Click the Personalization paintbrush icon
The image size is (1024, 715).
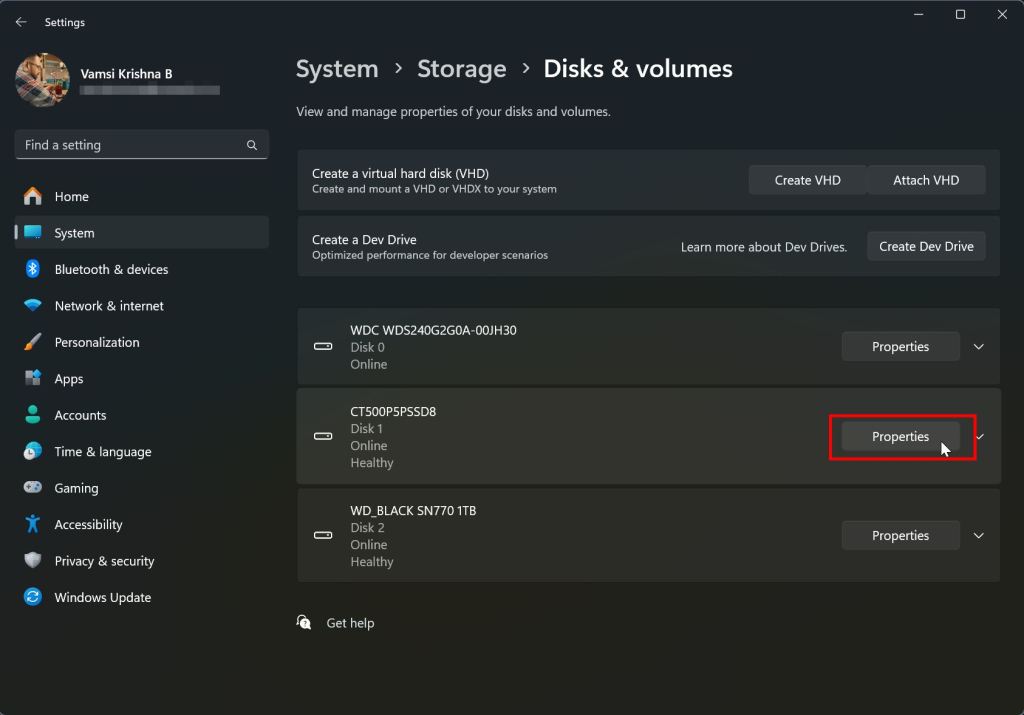33,342
